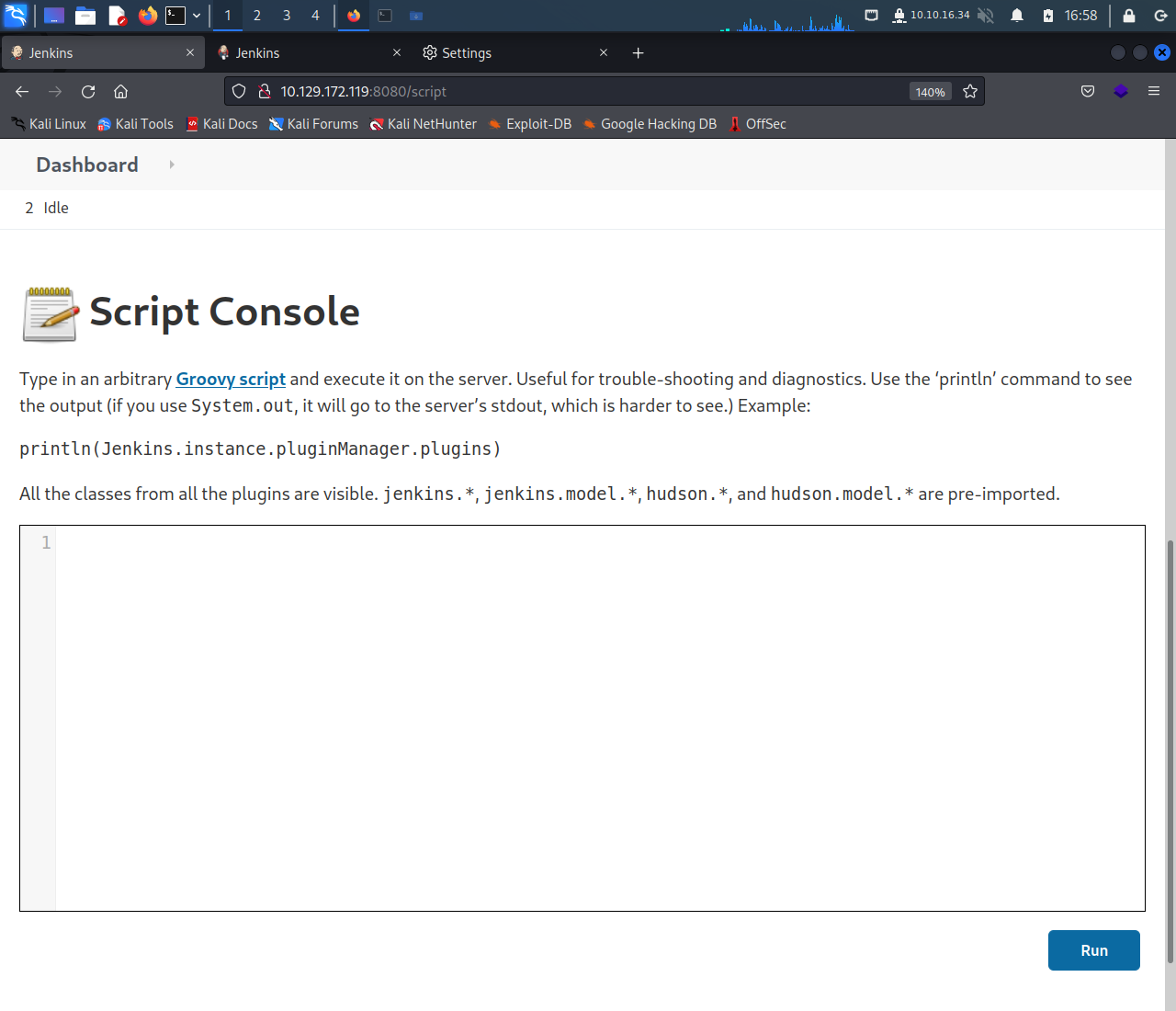Click the purple extension icon in the toolbar
The image size is (1176, 1011).
(1121, 91)
